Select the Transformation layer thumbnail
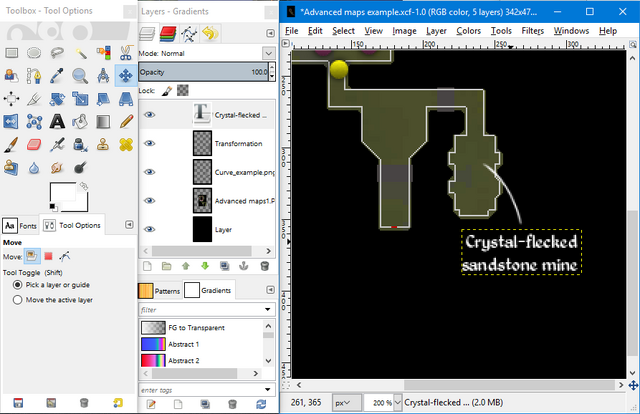This screenshot has width=640, height=414. pyautogui.click(x=202, y=143)
